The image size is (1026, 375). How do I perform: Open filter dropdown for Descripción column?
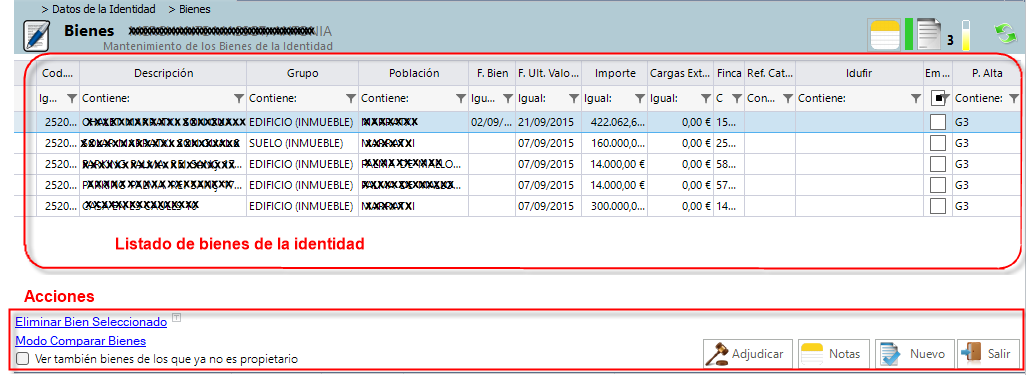click(x=239, y=98)
